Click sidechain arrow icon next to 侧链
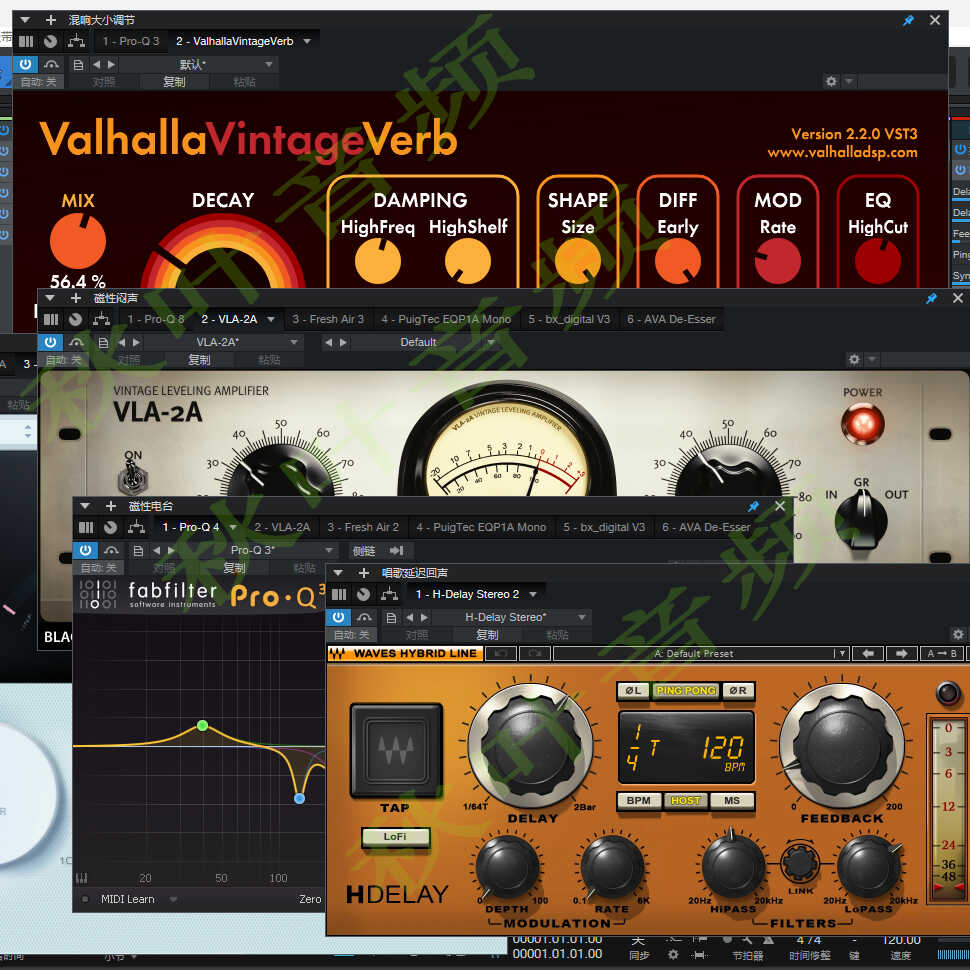 [397, 551]
